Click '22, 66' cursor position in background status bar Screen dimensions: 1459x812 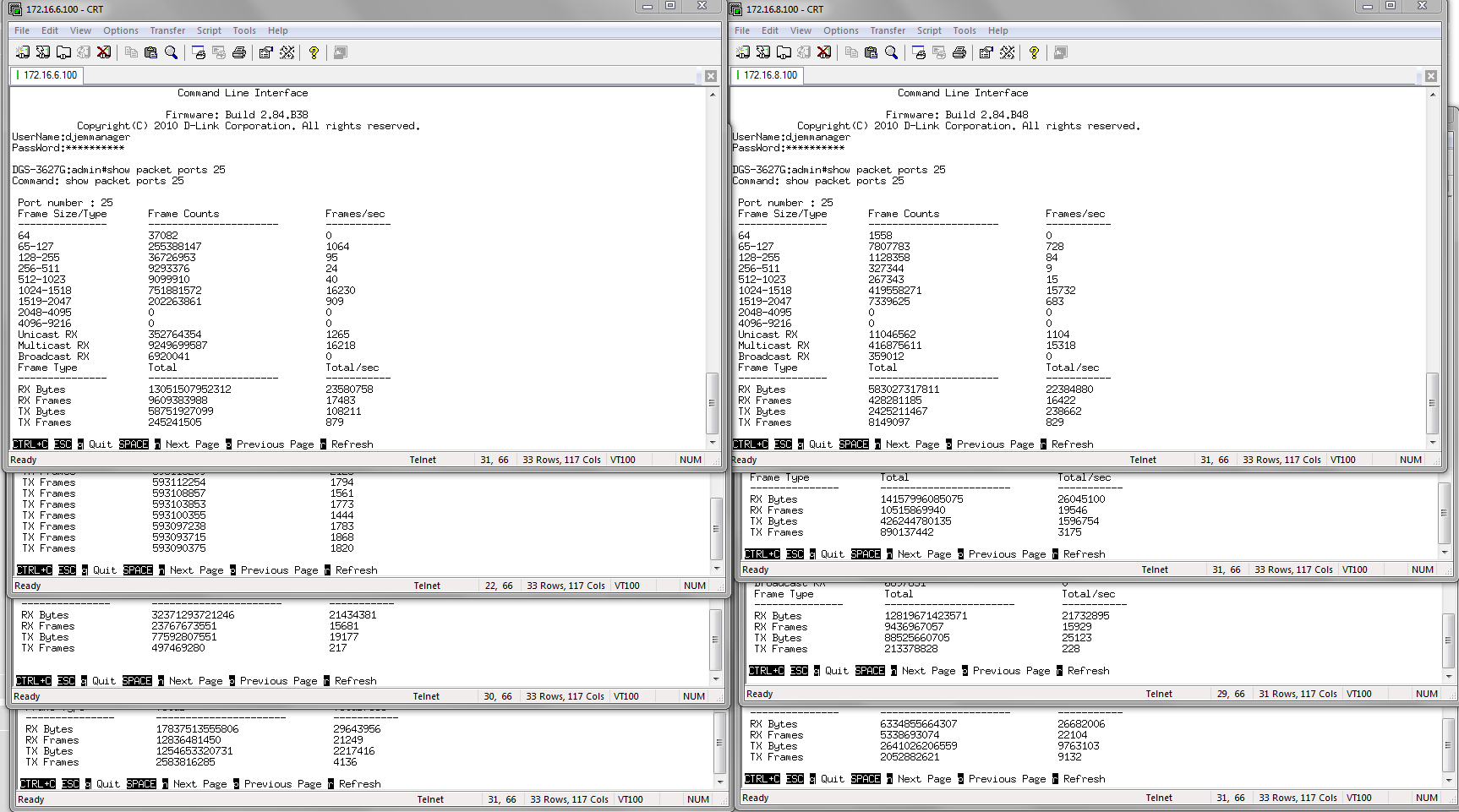pos(499,586)
